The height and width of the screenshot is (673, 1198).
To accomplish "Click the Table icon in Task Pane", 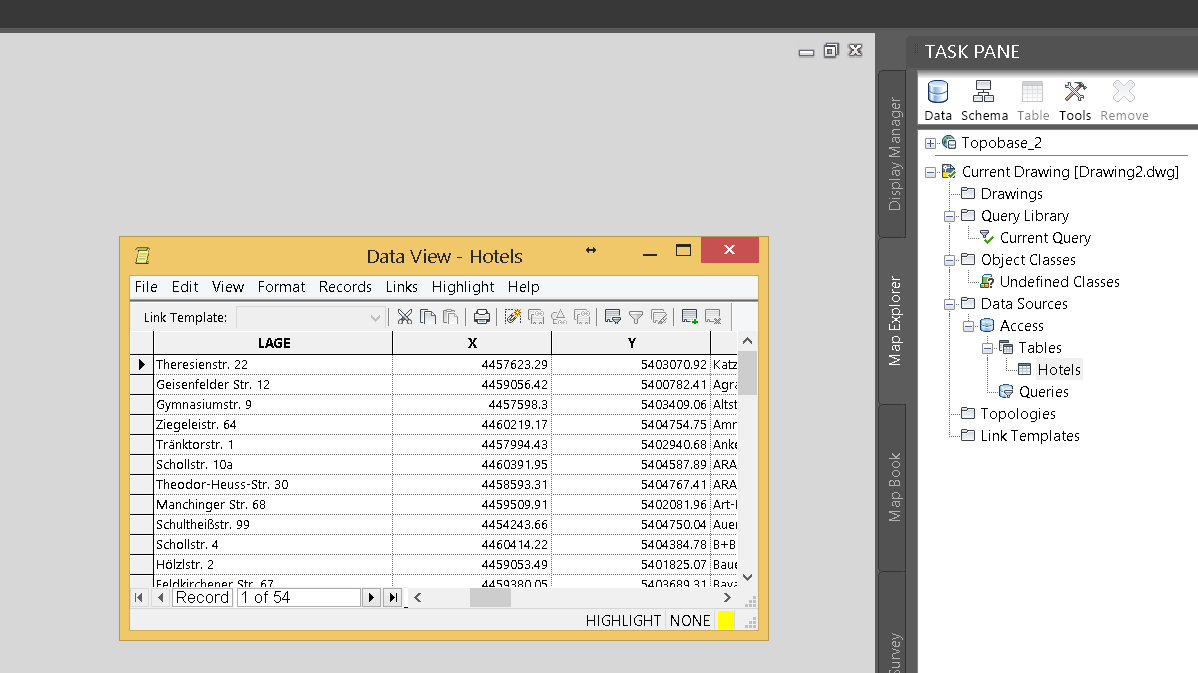I will pyautogui.click(x=1033, y=101).
